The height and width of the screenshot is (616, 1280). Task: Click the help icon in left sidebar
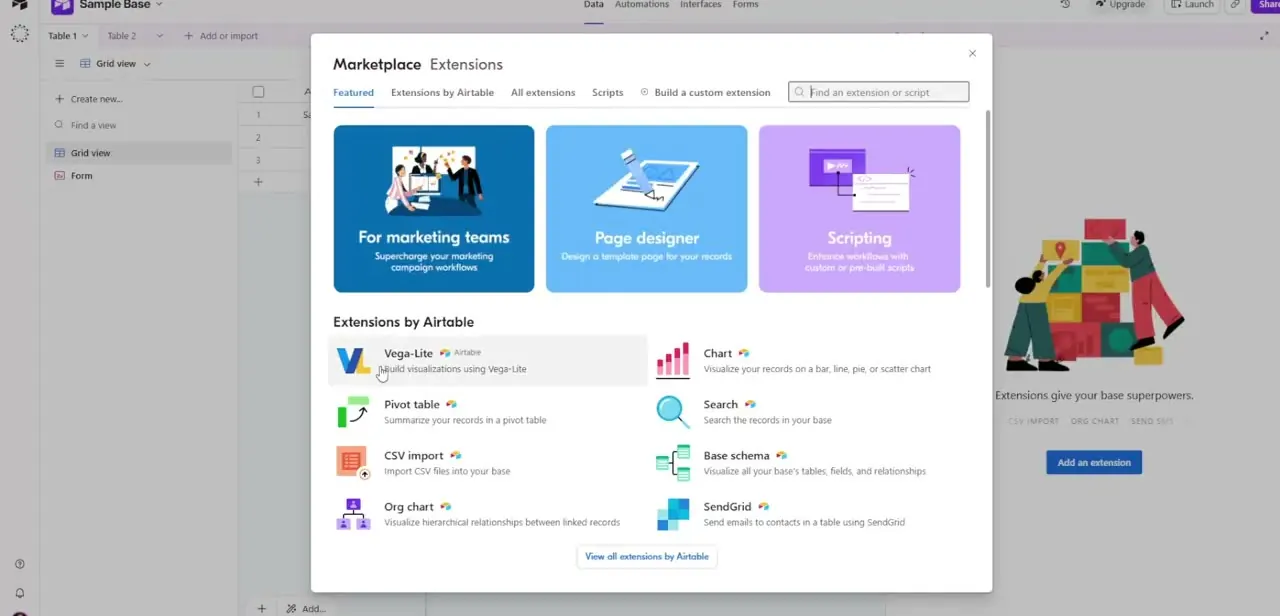[20, 564]
